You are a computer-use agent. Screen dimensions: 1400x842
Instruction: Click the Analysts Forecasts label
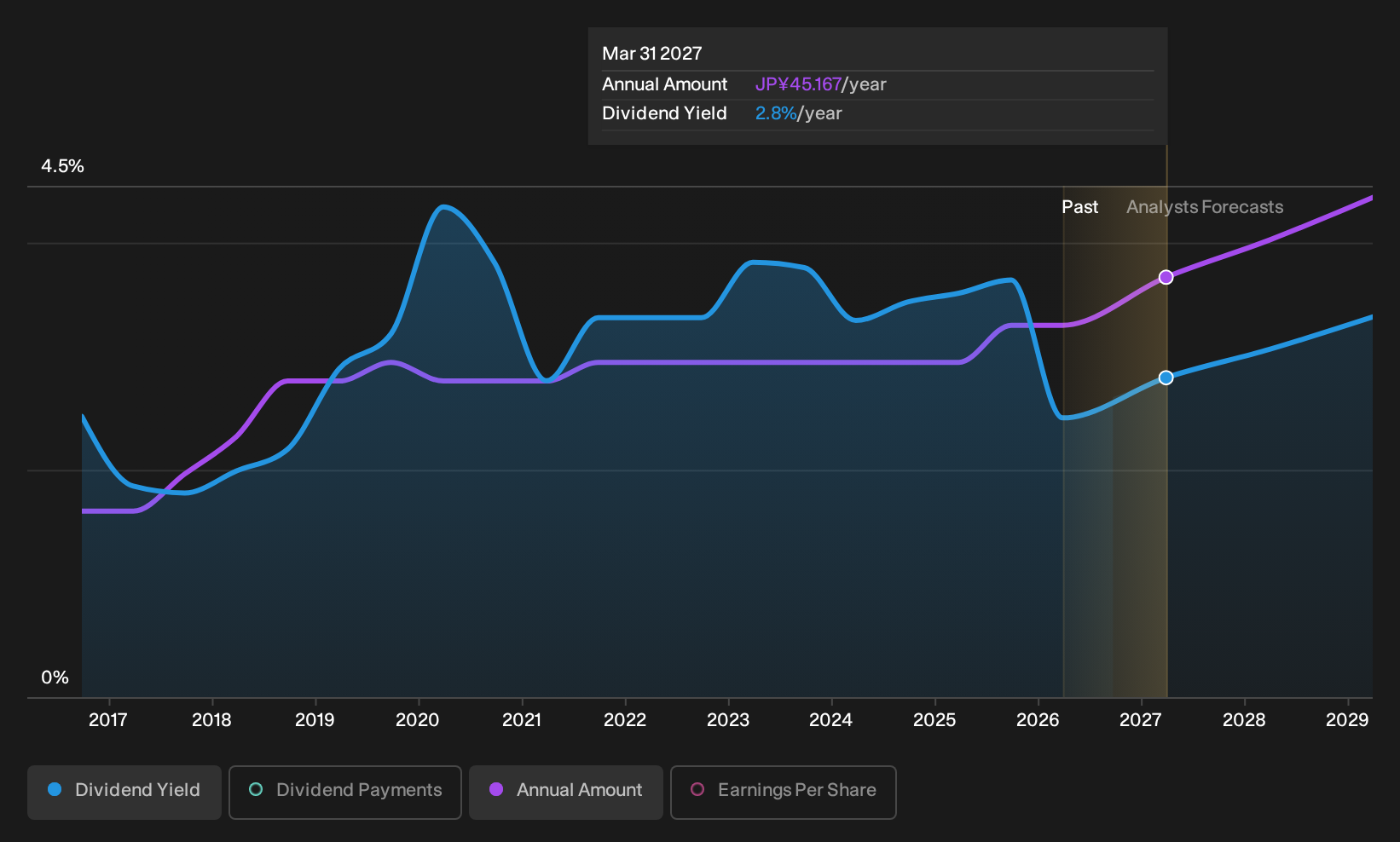click(1205, 207)
